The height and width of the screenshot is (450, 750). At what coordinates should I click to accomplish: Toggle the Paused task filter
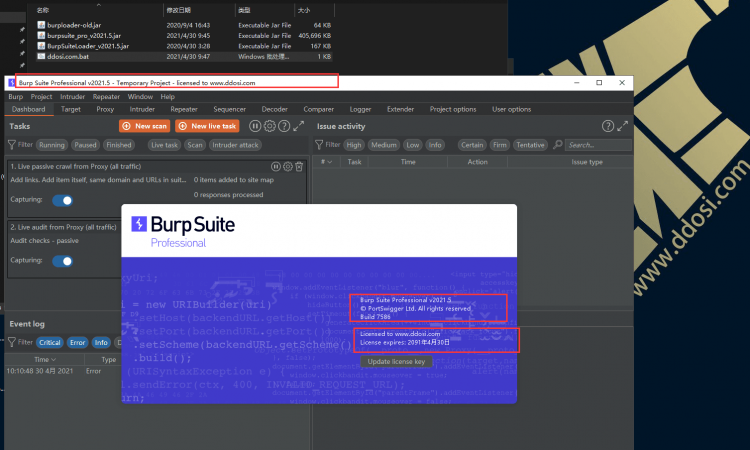coord(85,145)
